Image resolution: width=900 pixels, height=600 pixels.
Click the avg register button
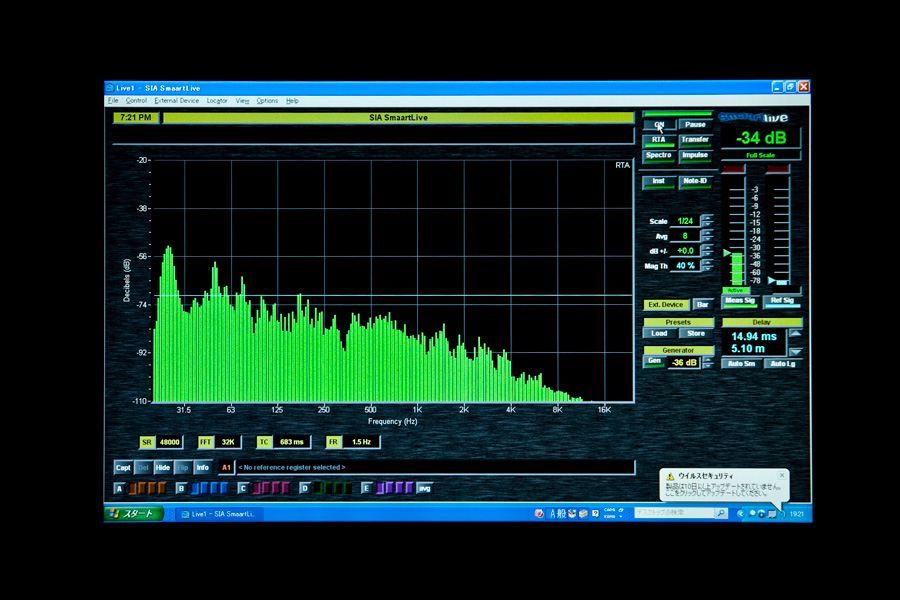[x=425, y=489]
